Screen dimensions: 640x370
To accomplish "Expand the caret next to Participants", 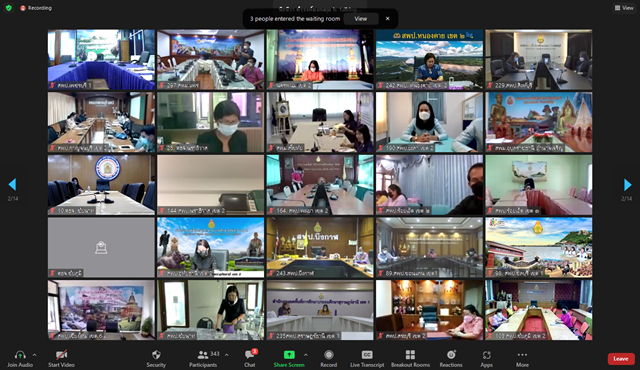I will [x=227, y=355].
